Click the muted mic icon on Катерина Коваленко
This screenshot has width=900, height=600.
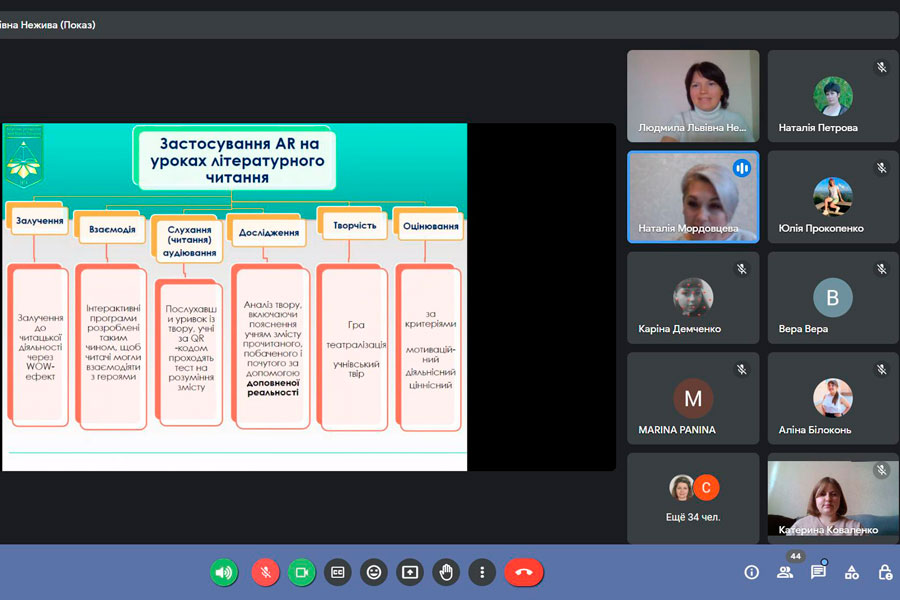tap(882, 471)
